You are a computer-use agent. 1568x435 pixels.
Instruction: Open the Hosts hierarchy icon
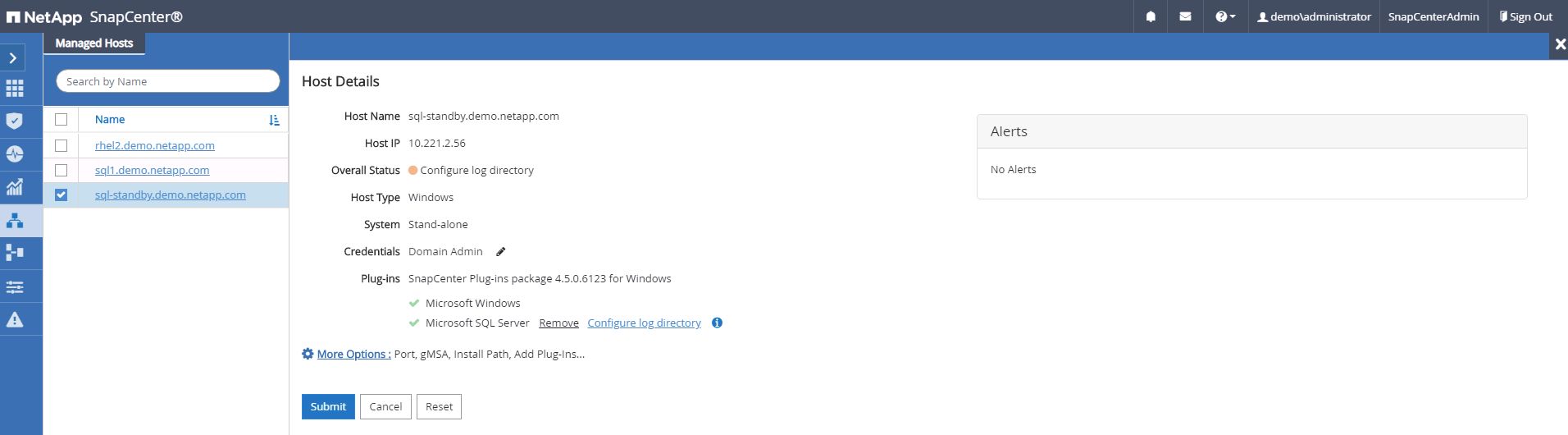click(15, 220)
